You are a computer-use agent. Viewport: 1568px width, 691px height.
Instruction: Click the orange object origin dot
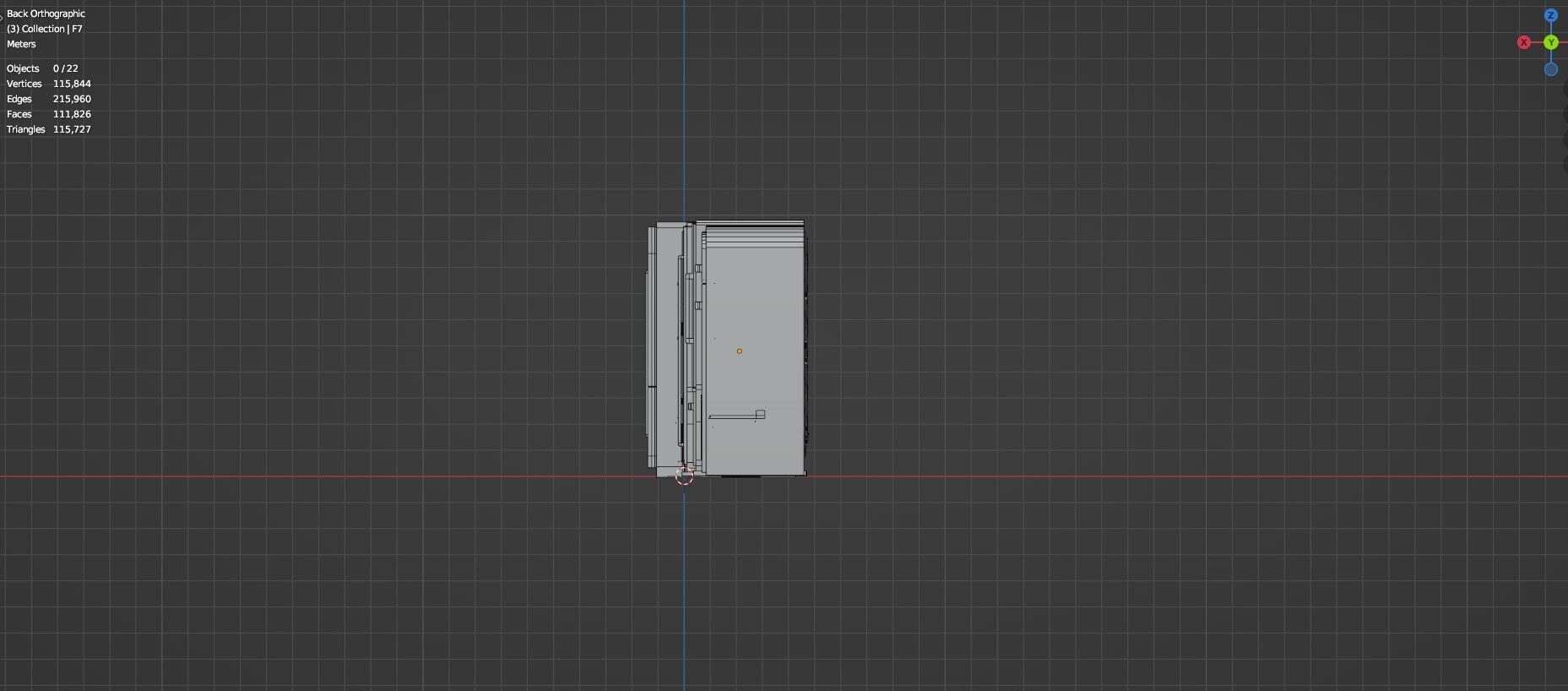[739, 351]
